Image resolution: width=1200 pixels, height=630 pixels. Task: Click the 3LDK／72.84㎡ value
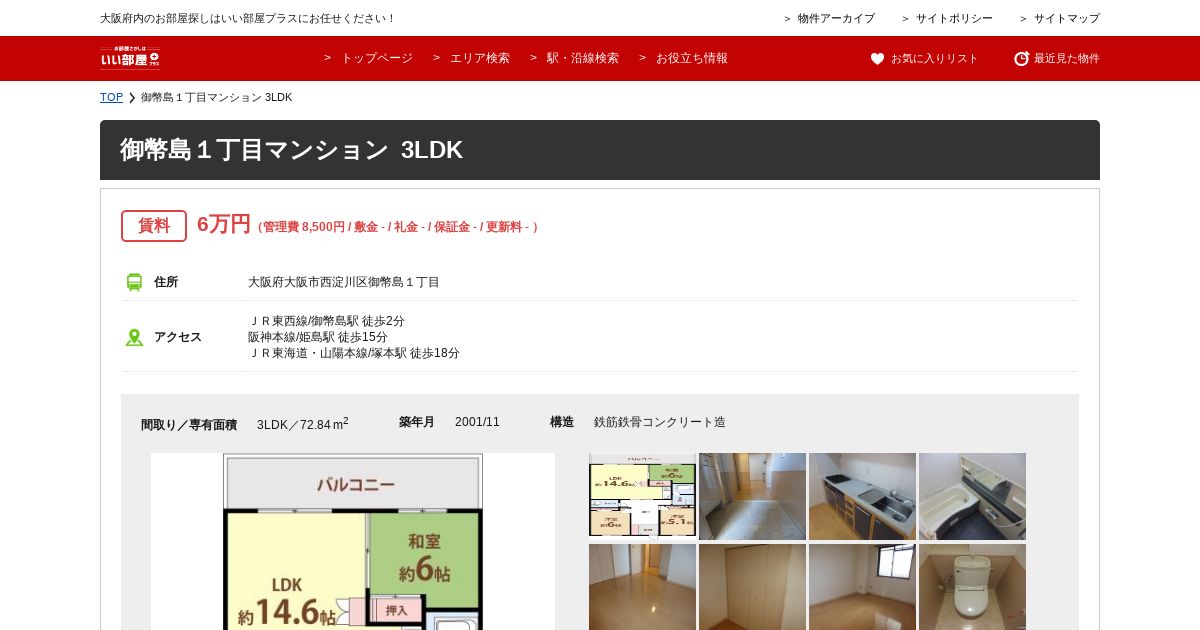tap(303, 424)
